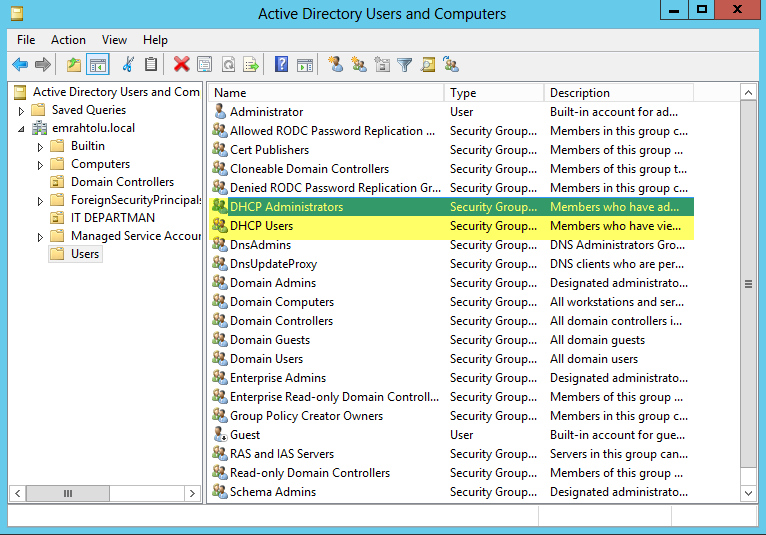The width and height of the screenshot is (766, 535).
Task: Select Domain Controllers in the tree
Action: (122, 182)
